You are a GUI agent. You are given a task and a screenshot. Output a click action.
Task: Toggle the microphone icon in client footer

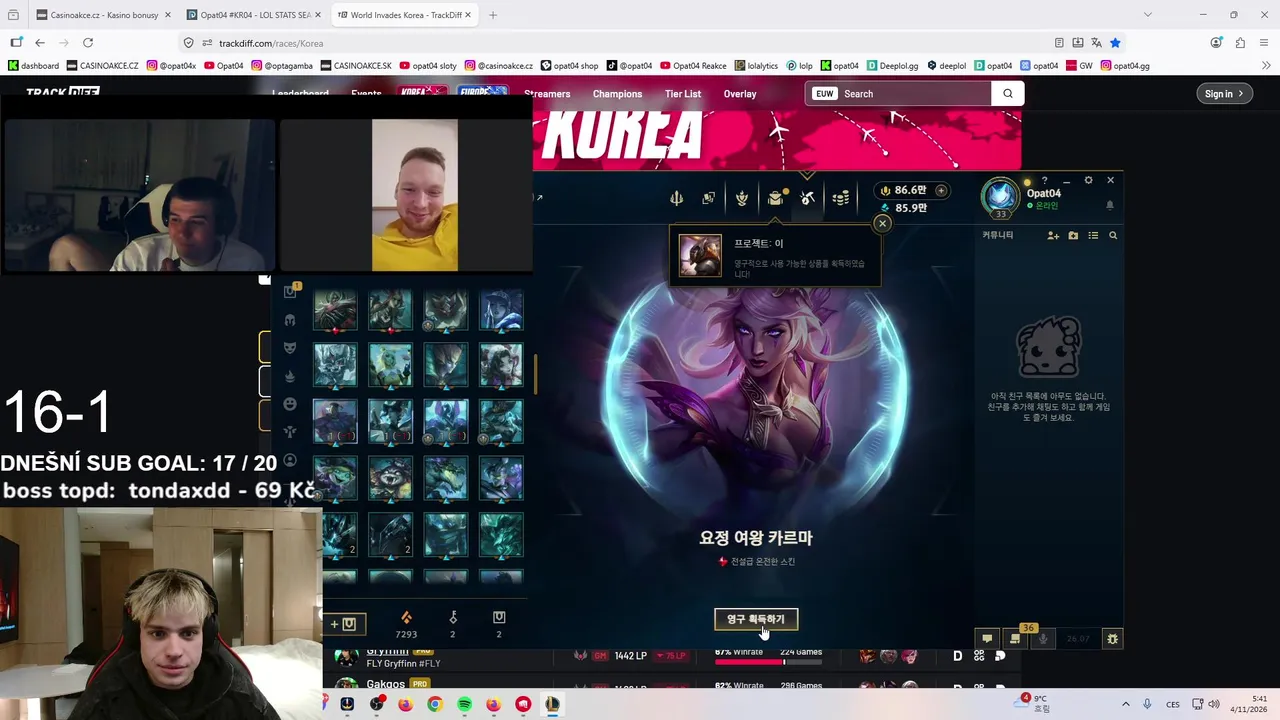1043,638
